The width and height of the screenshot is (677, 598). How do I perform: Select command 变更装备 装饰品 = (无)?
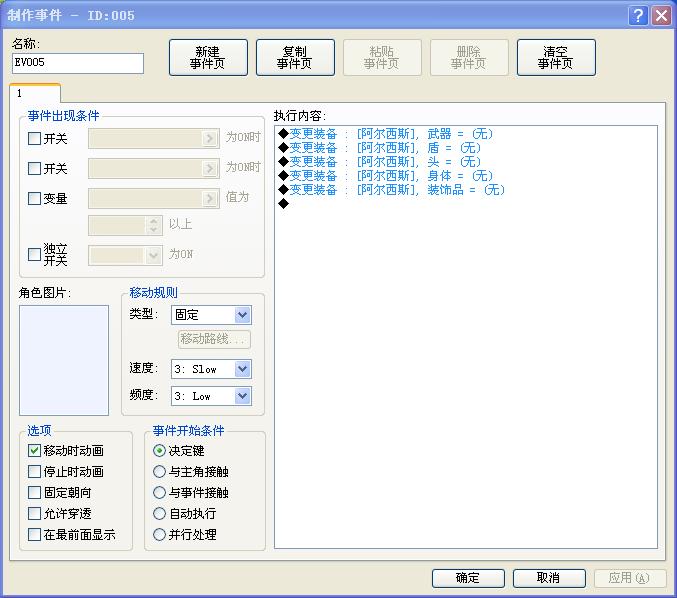tap(392, 190)
